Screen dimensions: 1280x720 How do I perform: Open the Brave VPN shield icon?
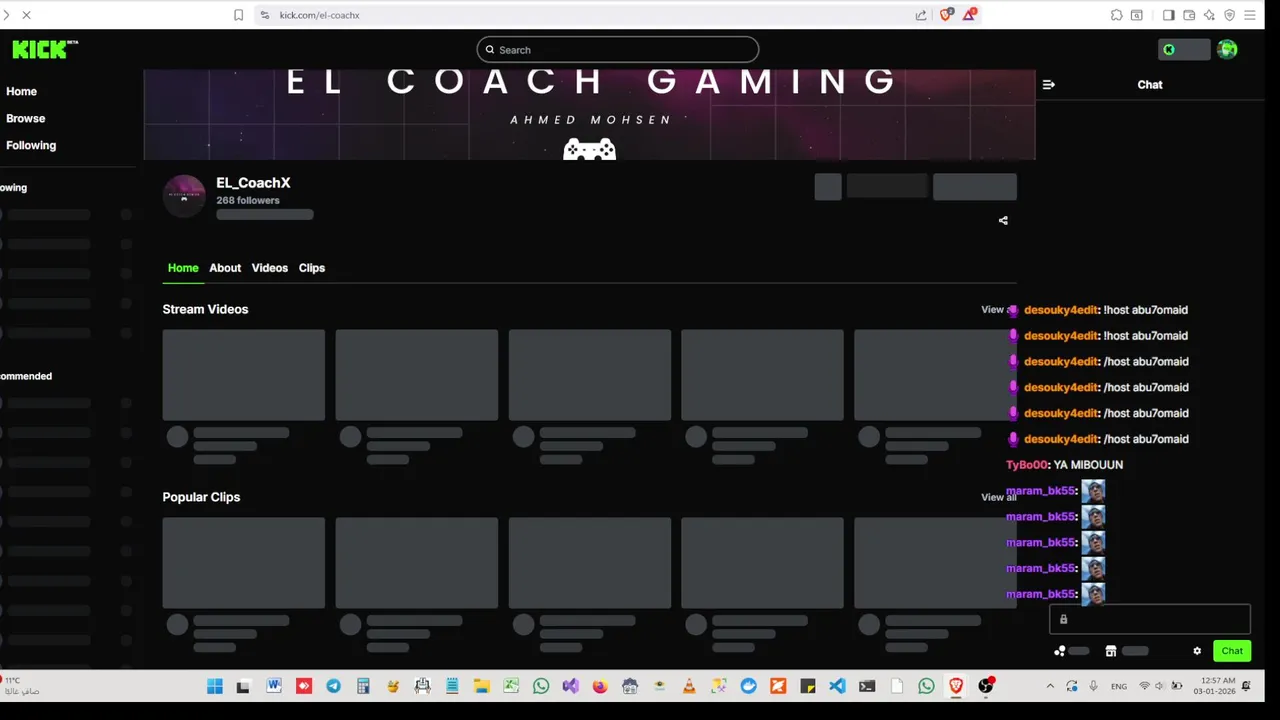[1229, 15]
